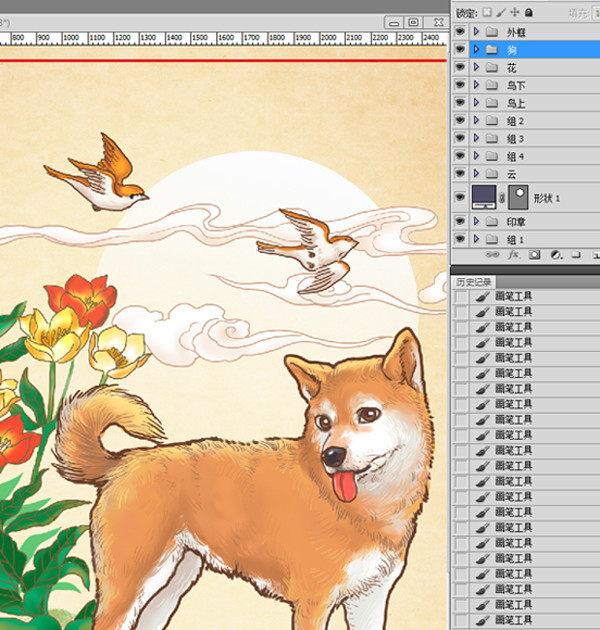The width and height of the screenshot is (600, 630).
Task: Select the 花 layer name
Action: click(x=511, y=68)
